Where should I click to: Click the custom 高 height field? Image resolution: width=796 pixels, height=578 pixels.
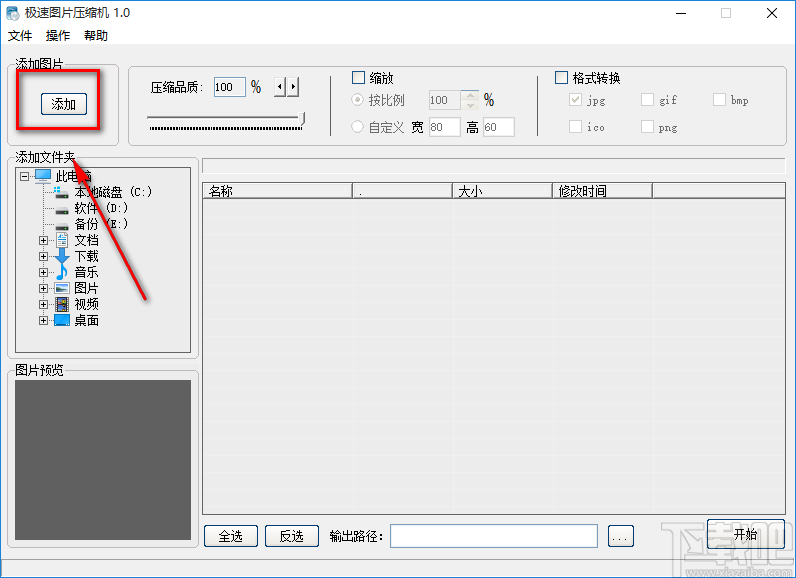point(499,127)
